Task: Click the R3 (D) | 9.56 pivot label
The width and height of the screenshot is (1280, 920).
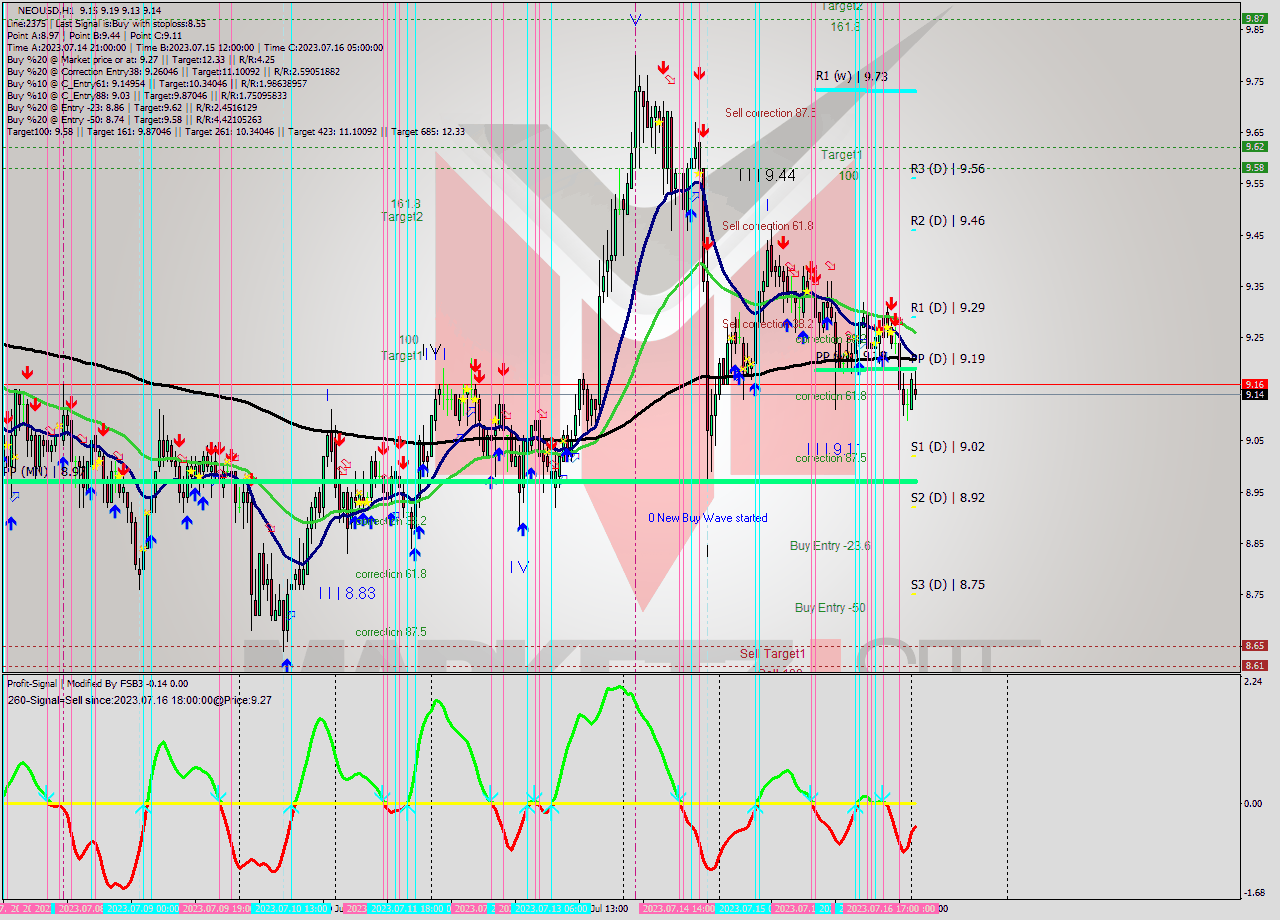Action: point(948,169)
